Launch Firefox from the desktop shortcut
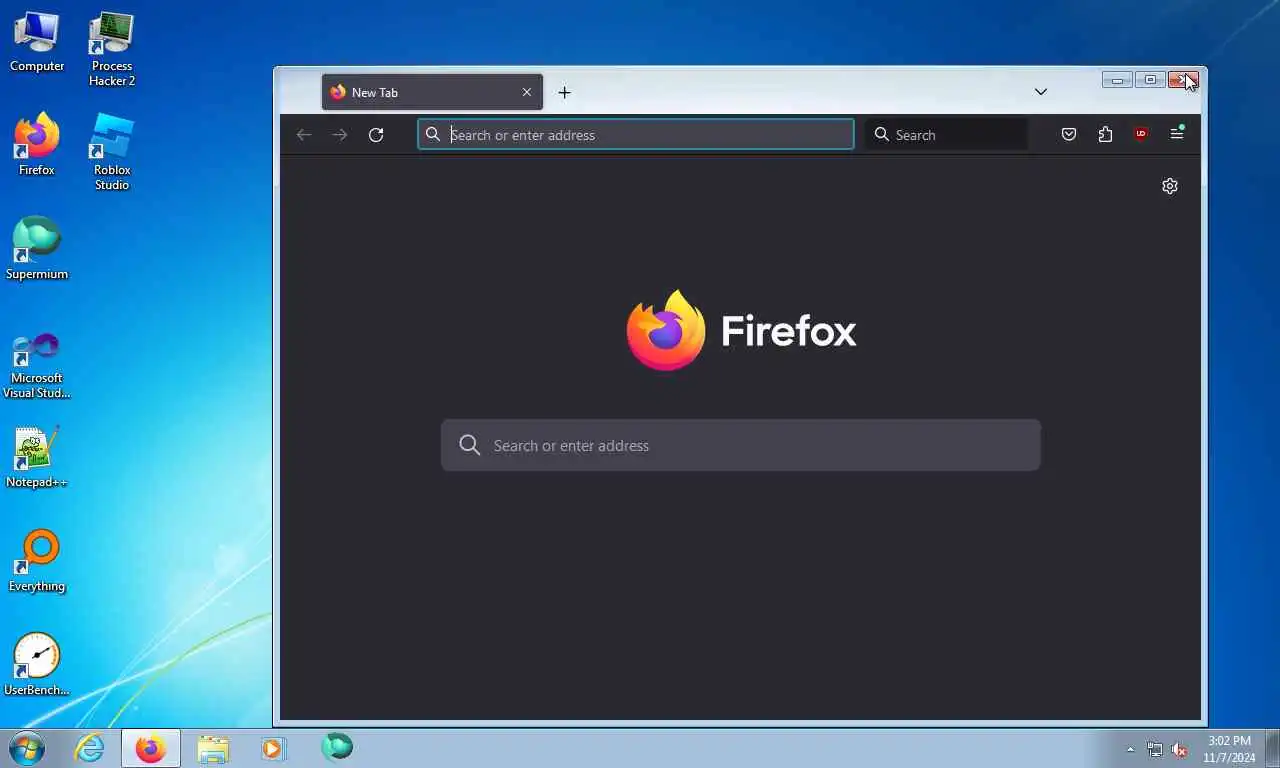This screenshot has width=1280, height=768. tap(37, 145)
